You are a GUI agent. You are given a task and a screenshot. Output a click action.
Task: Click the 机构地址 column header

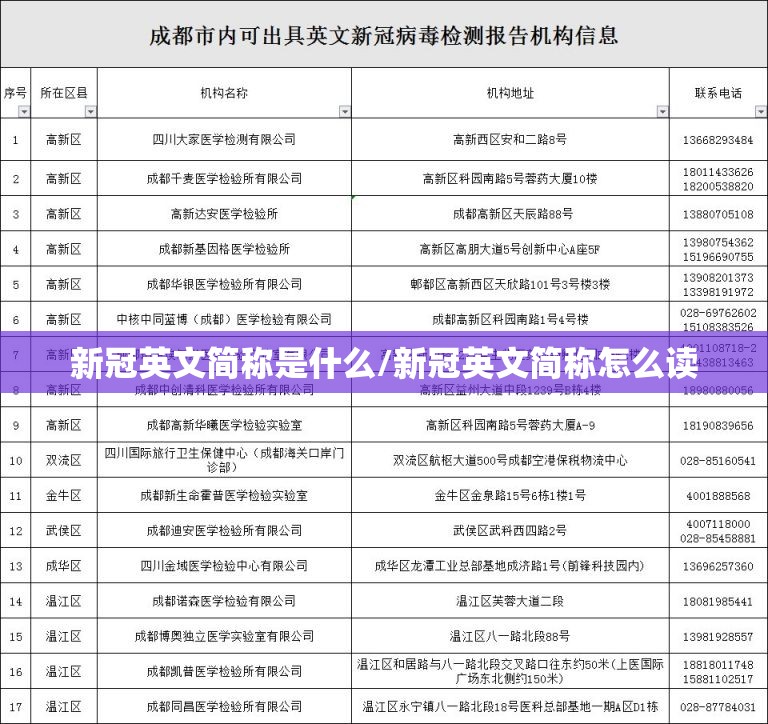point(510,93)
